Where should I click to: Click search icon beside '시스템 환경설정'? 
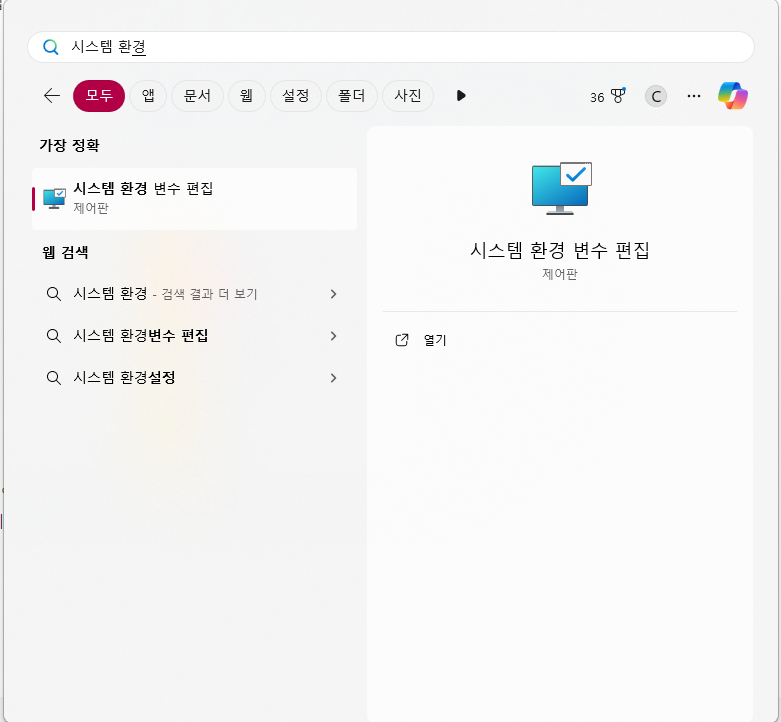click(x=54, y=378)
